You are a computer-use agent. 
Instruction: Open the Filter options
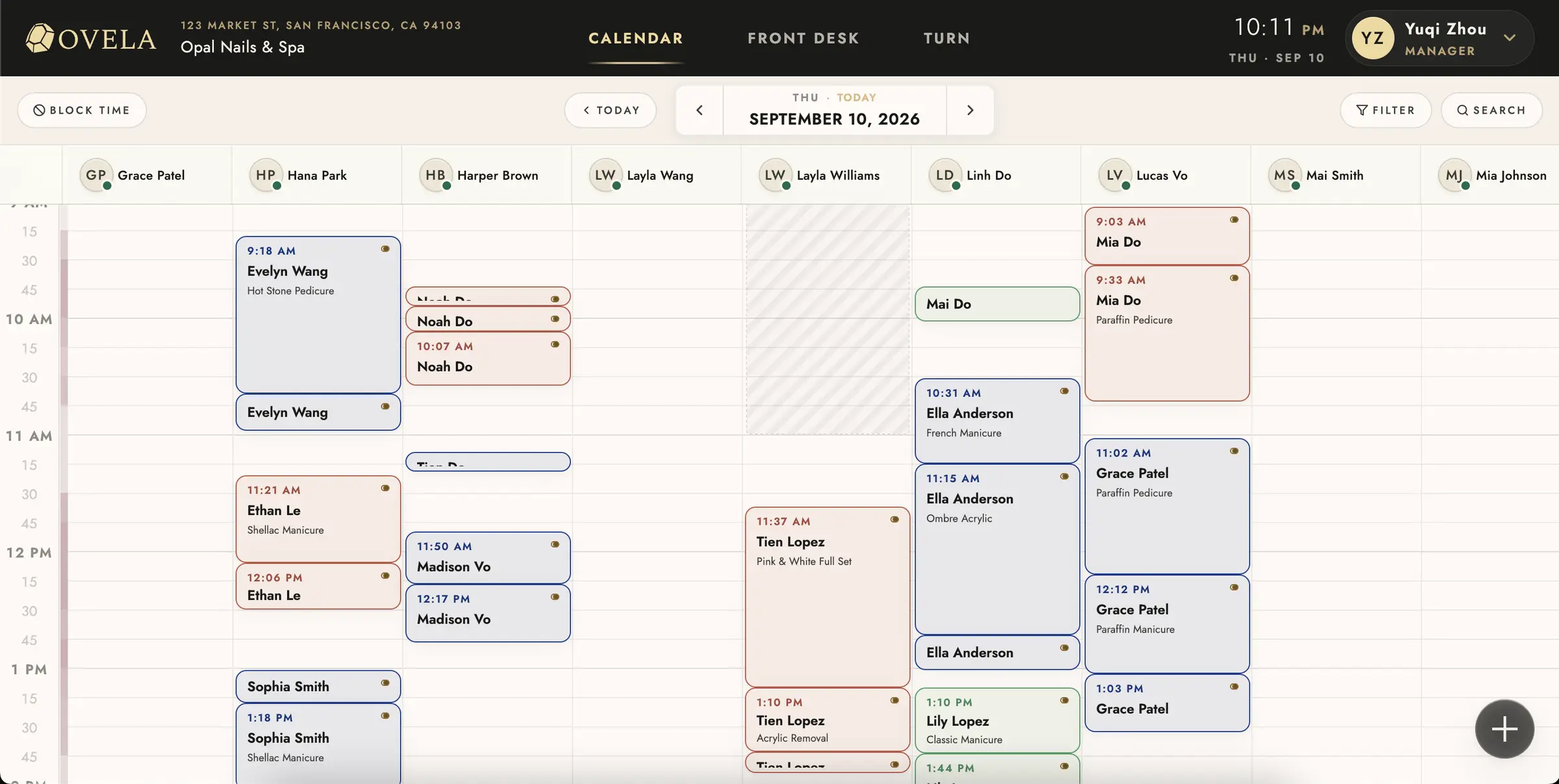[1386, 110]
